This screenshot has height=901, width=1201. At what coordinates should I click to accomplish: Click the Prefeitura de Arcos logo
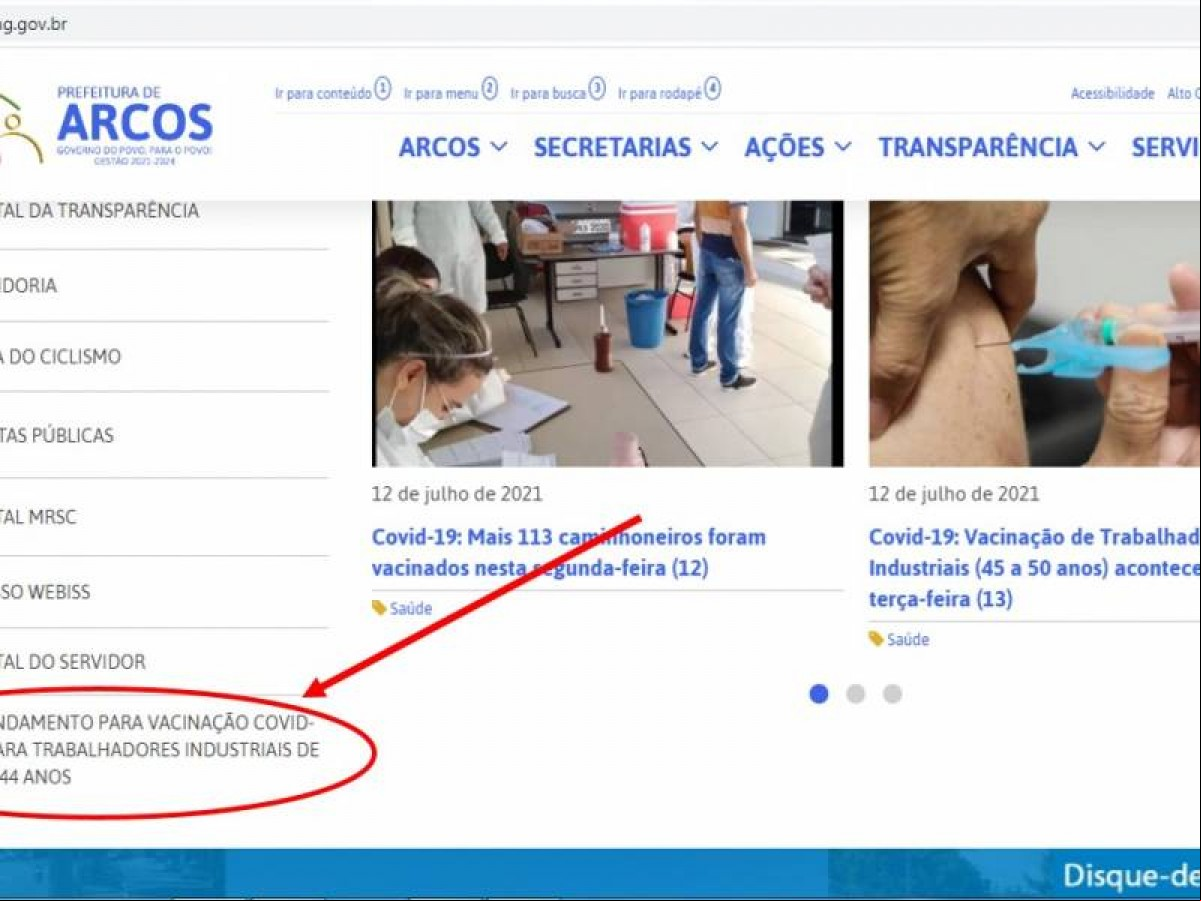(x=107, y=125)
